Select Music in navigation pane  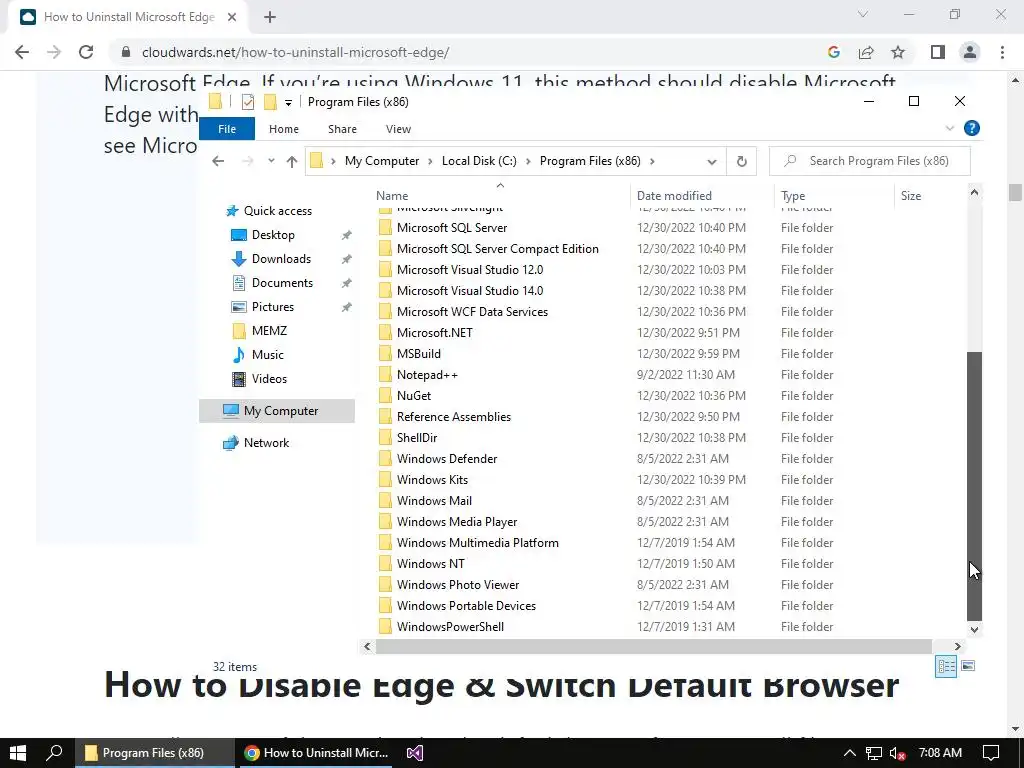point(267,355)
